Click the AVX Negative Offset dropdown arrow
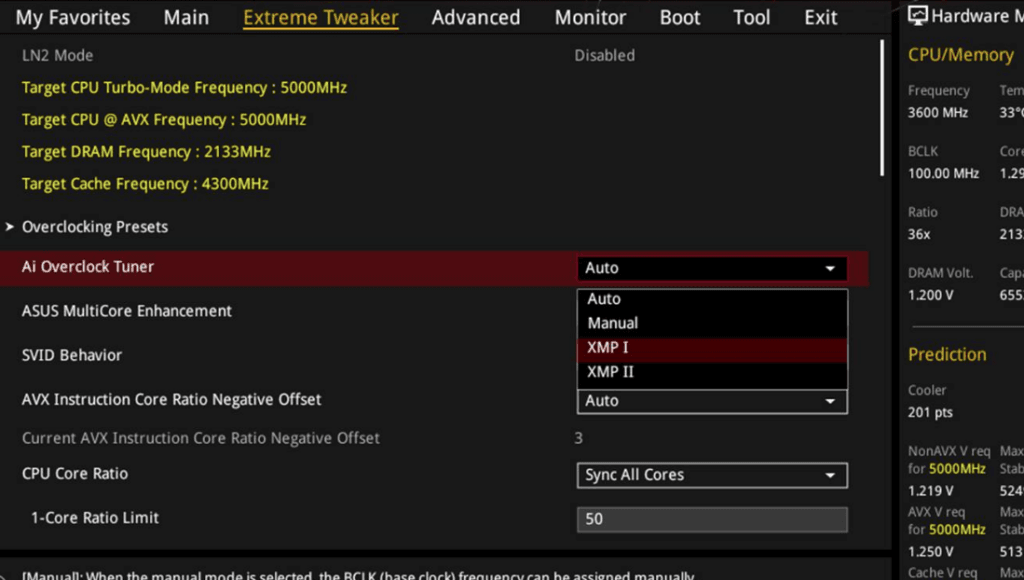Screen dimensions: 1024x580 click(x=830, y=401)
